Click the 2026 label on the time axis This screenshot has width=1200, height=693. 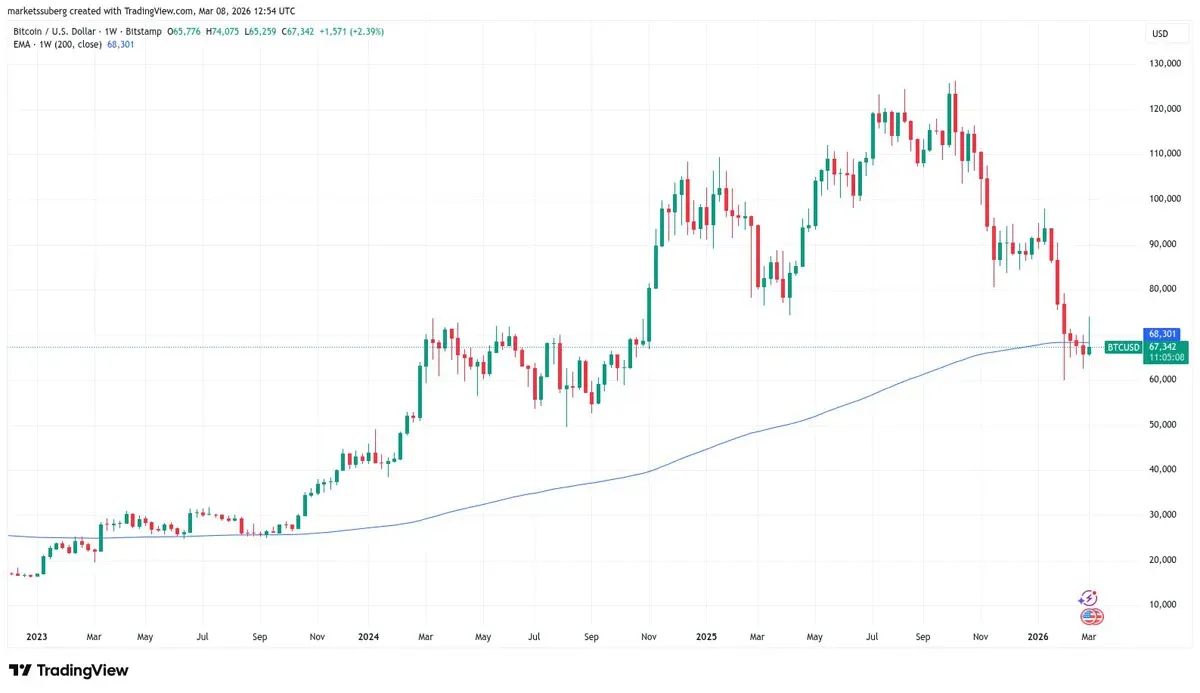[x=1038, y=636]
